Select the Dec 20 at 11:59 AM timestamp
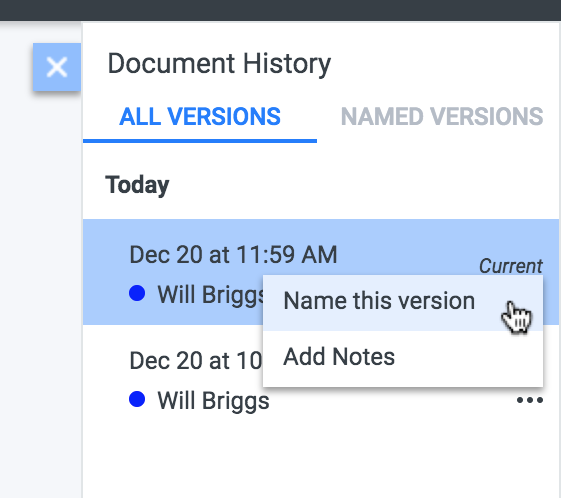The height and width of the screenshot is (498, 561). 233,255
